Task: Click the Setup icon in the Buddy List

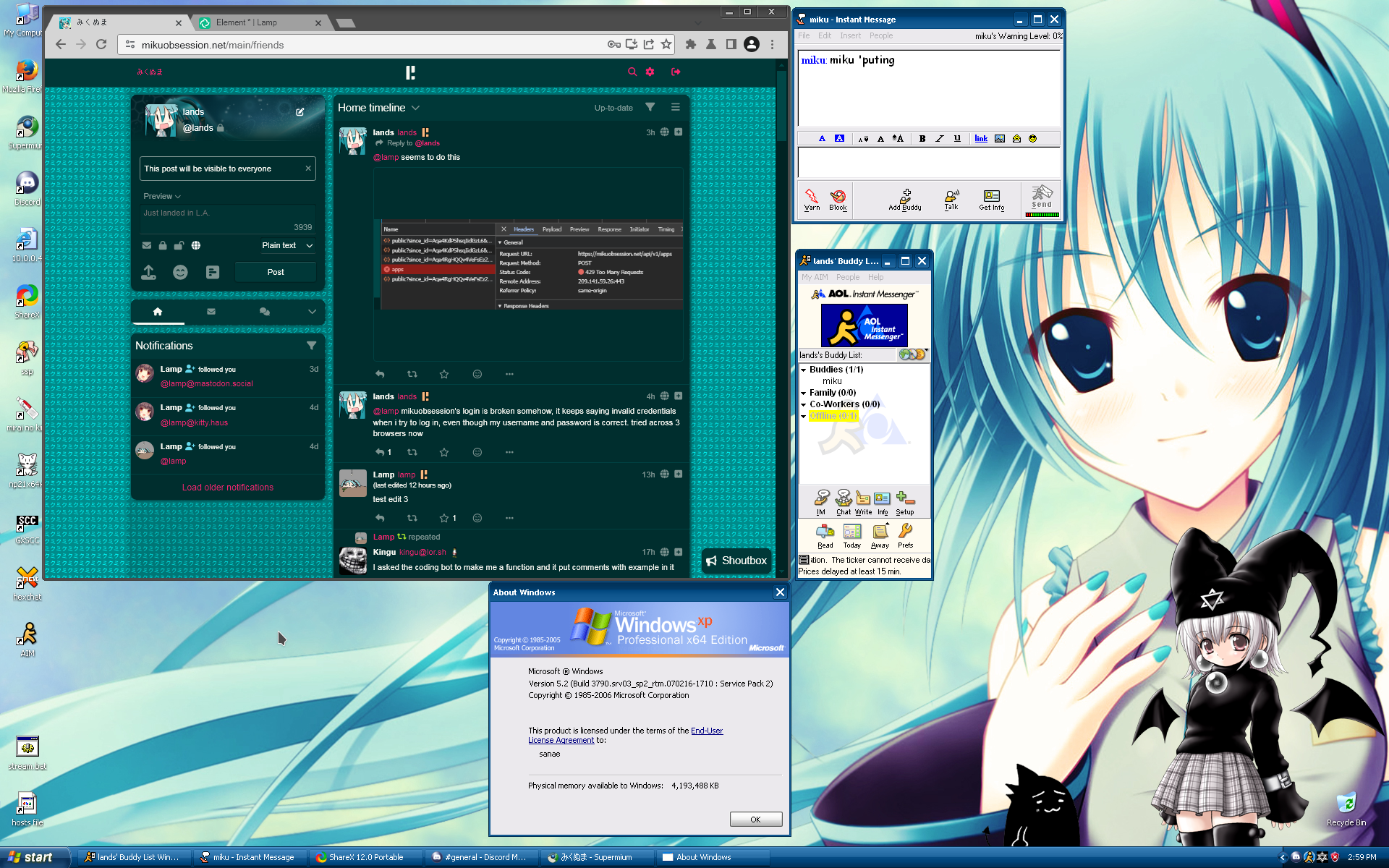Action: point(905,502)
